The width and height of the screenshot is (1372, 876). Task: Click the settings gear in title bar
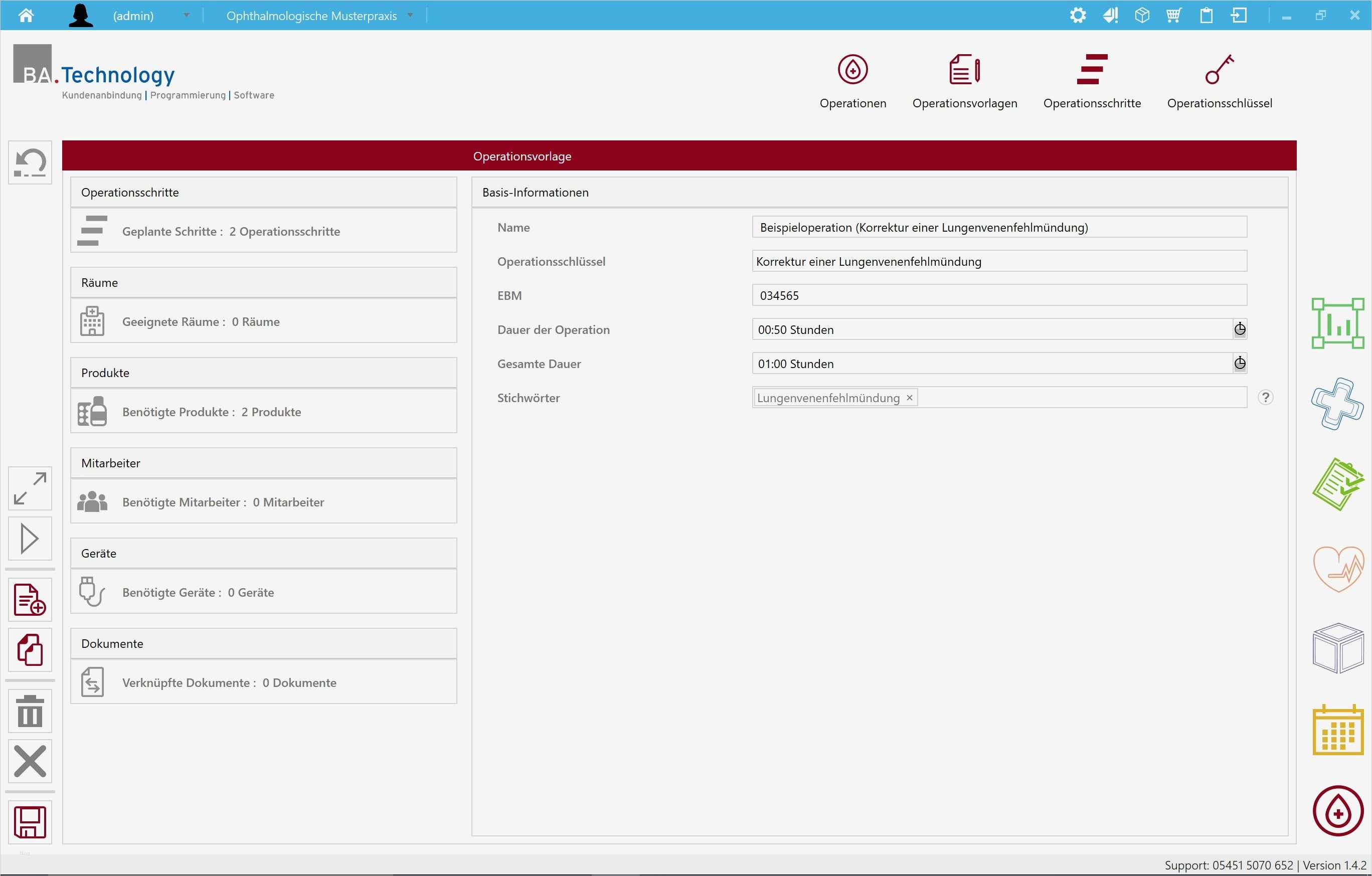[x=1078, y=16]
